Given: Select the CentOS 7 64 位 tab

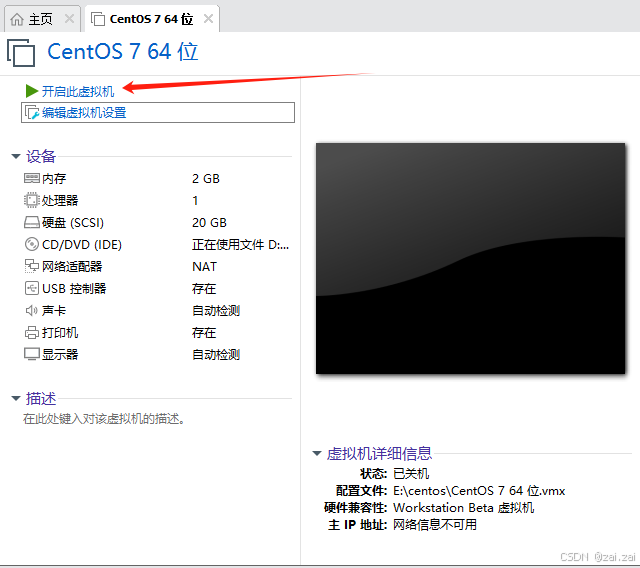Looking at the screenshot, I should [152, 19].
